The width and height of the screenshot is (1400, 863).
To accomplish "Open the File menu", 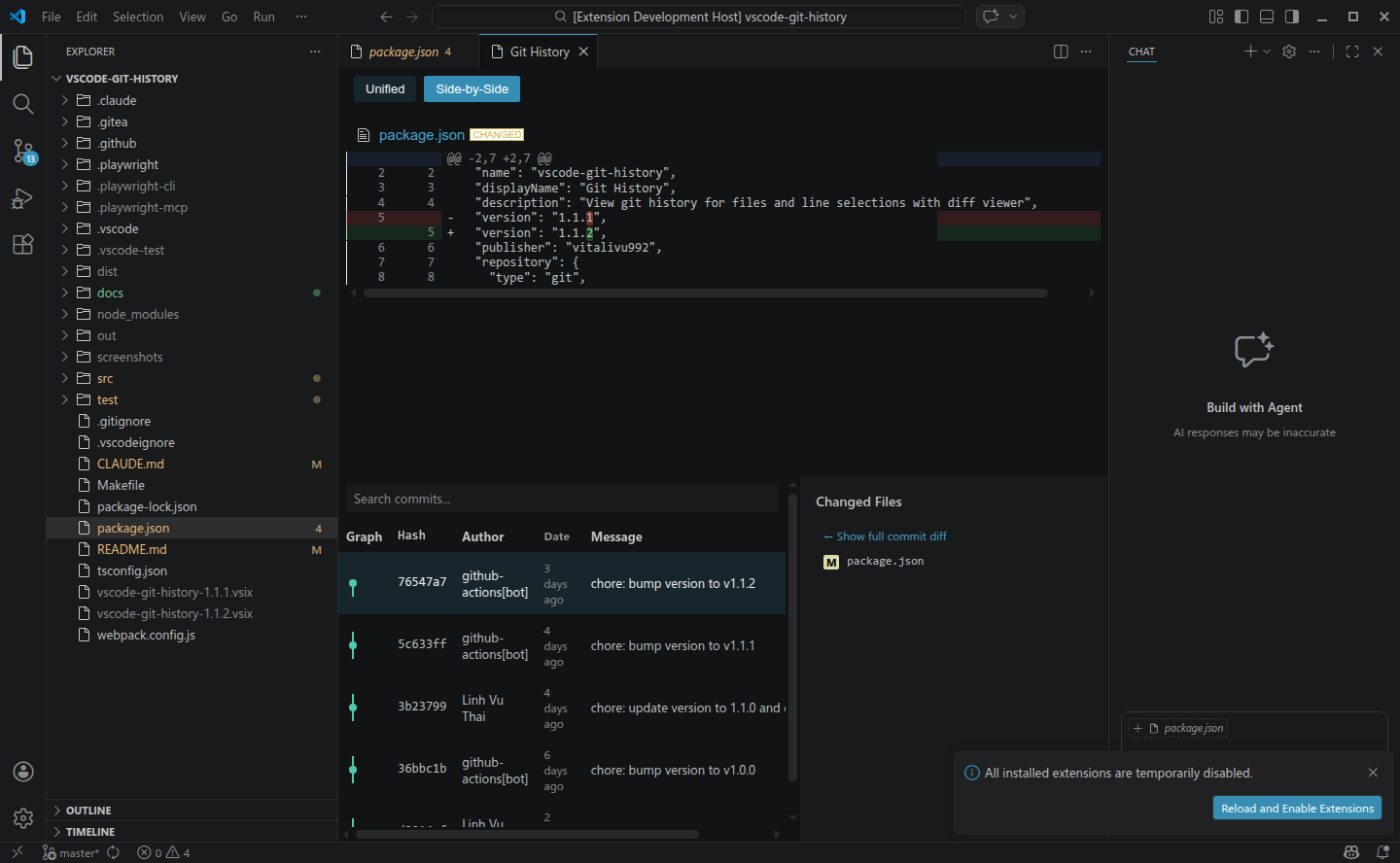I will point(52,17).
